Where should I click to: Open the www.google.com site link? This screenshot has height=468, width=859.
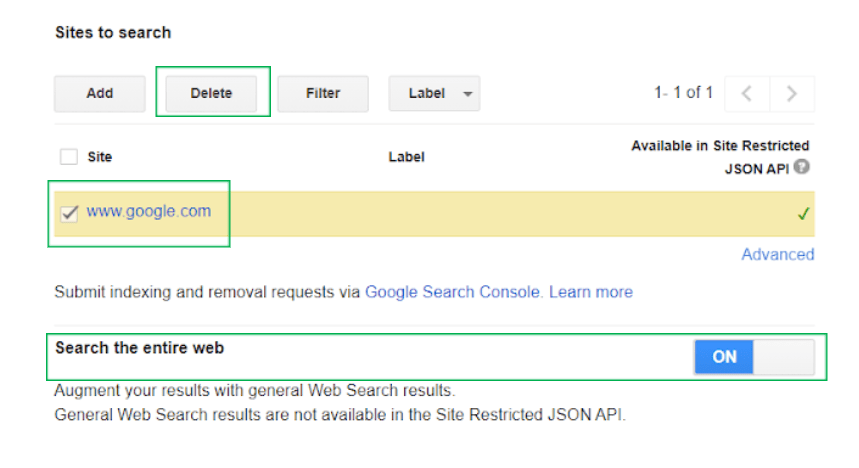148,211
